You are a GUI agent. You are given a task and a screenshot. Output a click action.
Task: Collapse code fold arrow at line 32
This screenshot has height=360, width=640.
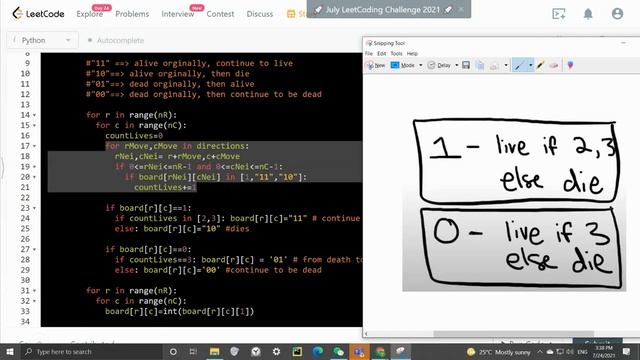[x=34, y=301]
